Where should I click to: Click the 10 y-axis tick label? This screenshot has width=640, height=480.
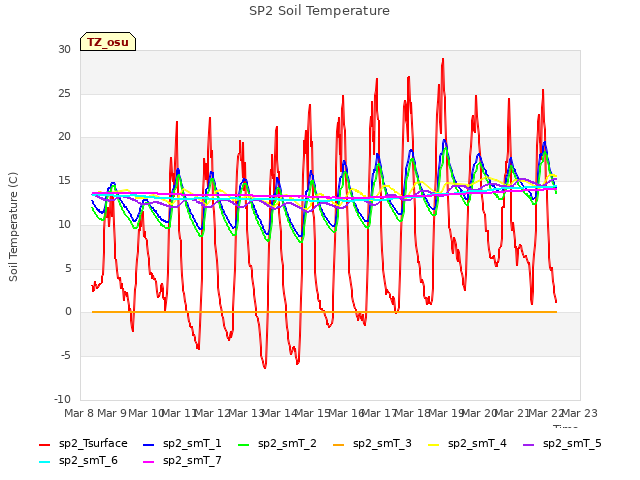pyautogui.click(x=64, y=224)
